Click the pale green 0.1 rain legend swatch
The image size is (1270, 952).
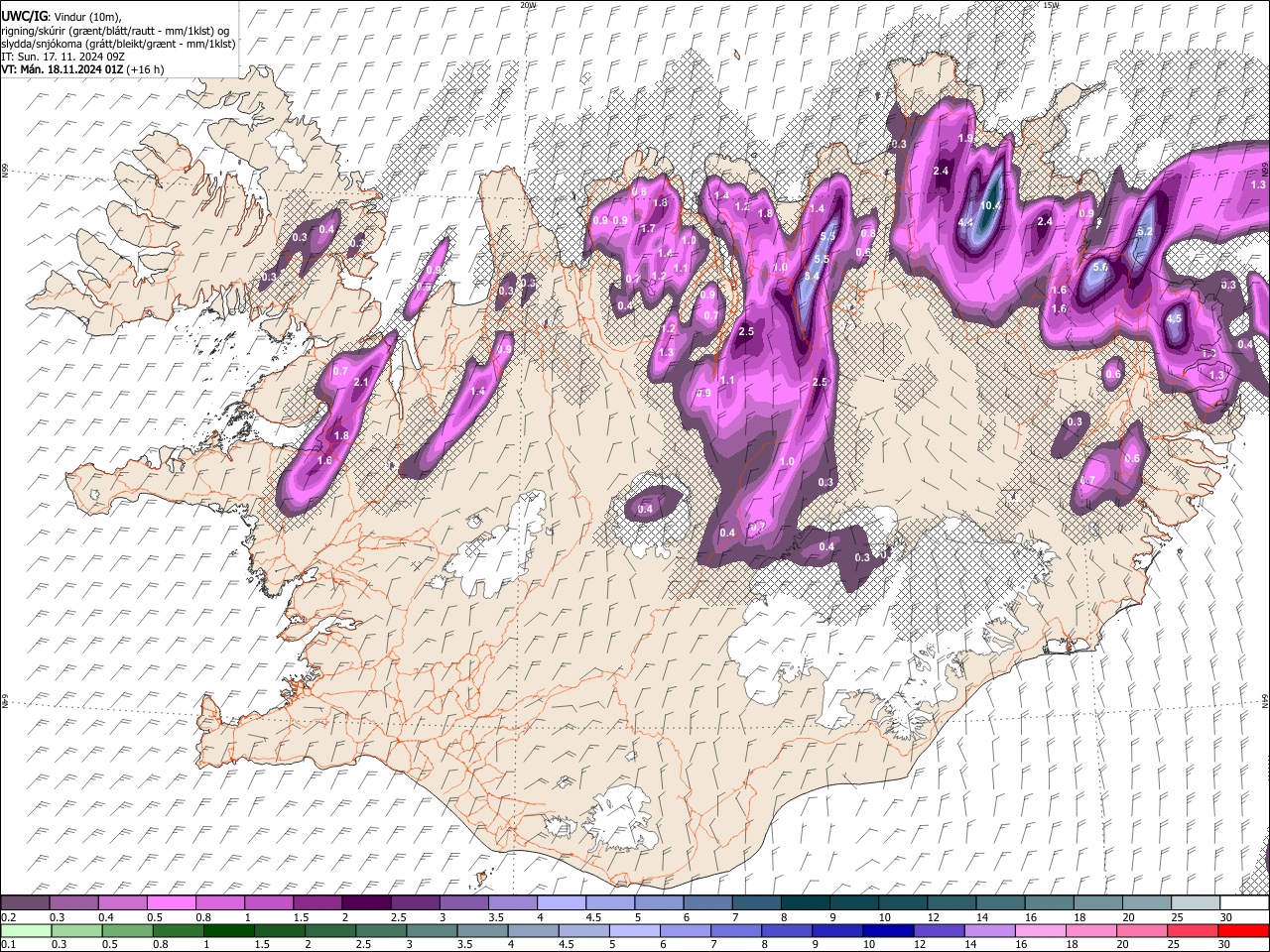[26, 931]
